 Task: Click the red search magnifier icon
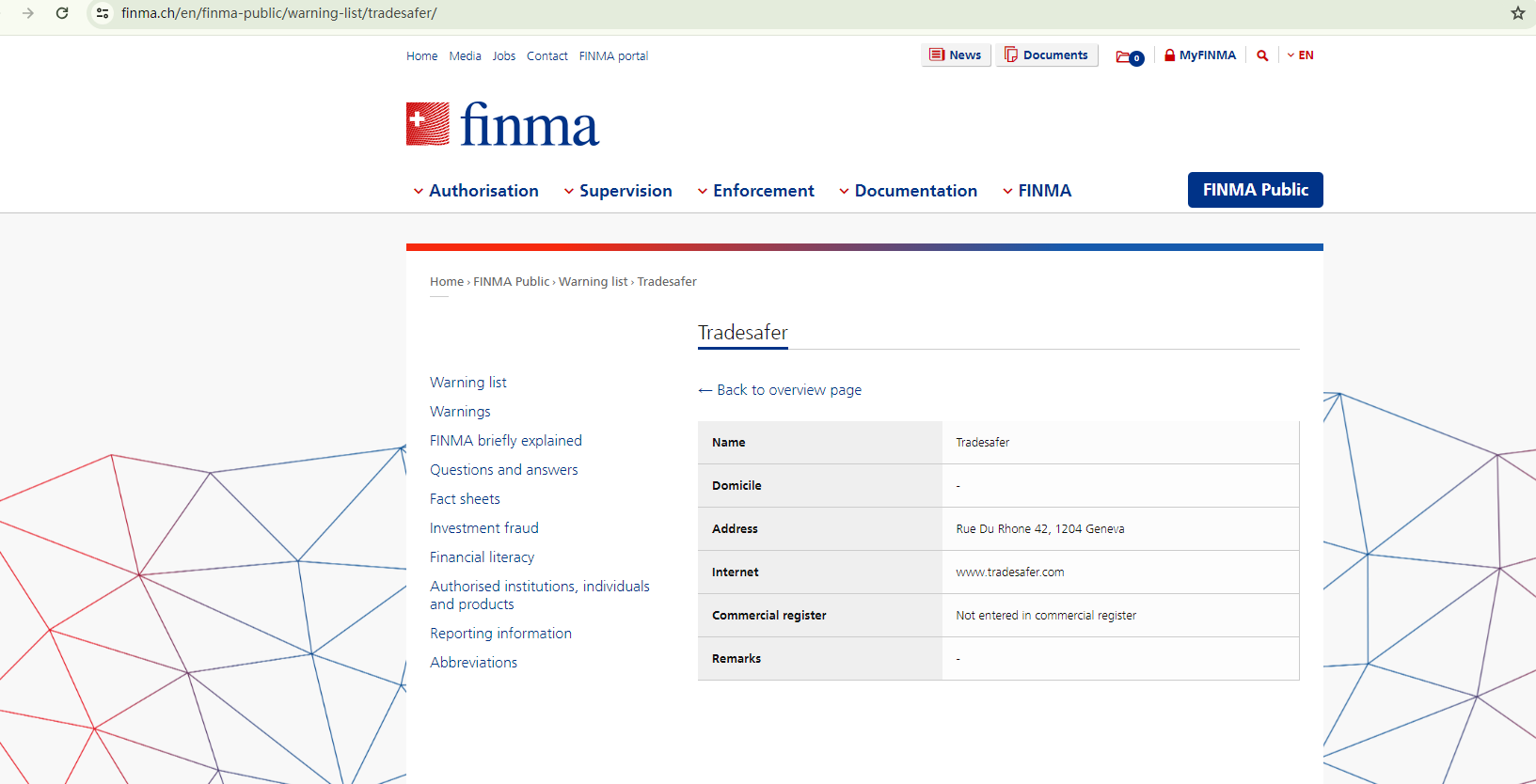pyautogui.click(x=1262, y=55)
